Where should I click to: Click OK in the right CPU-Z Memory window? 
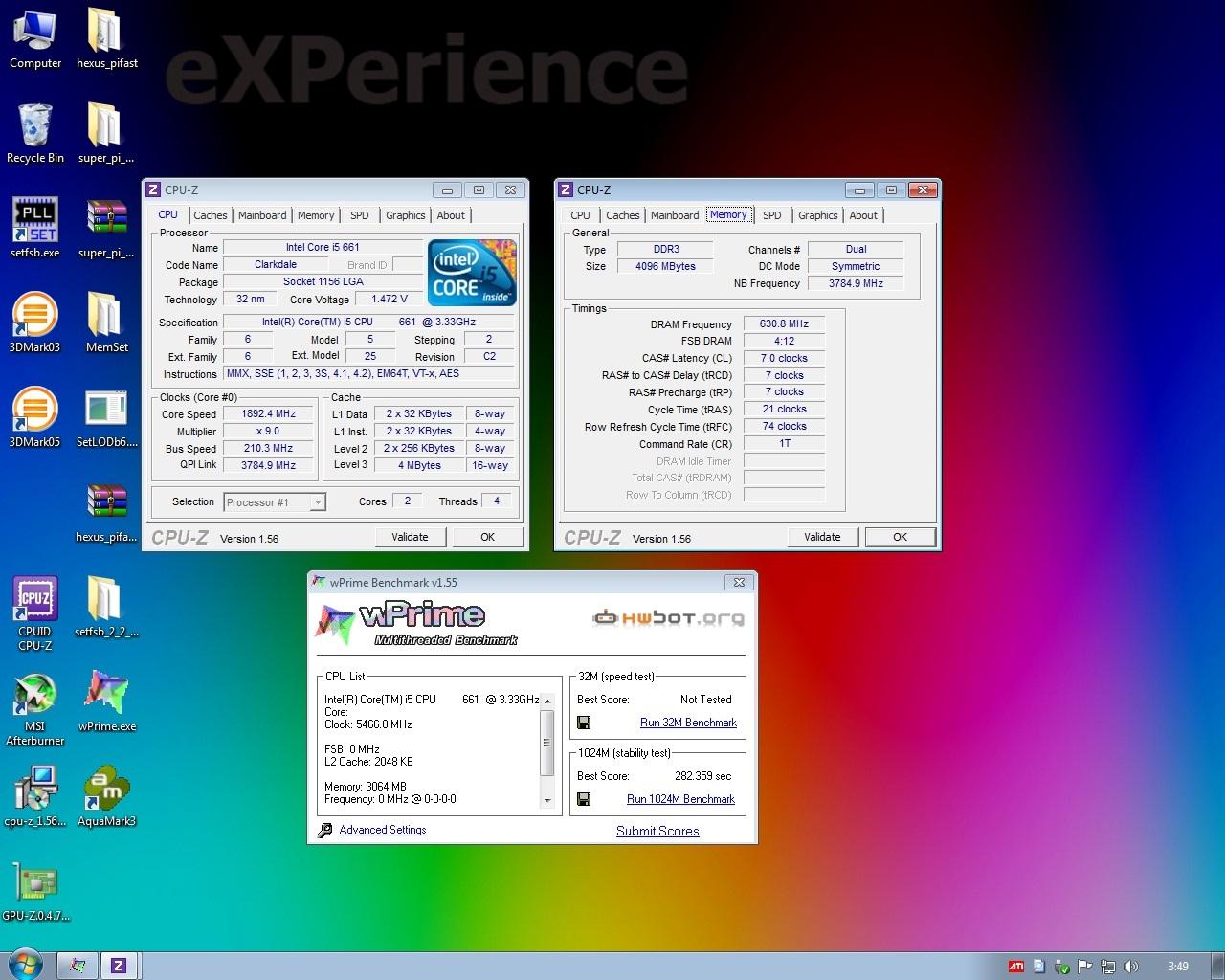[900, 537]
